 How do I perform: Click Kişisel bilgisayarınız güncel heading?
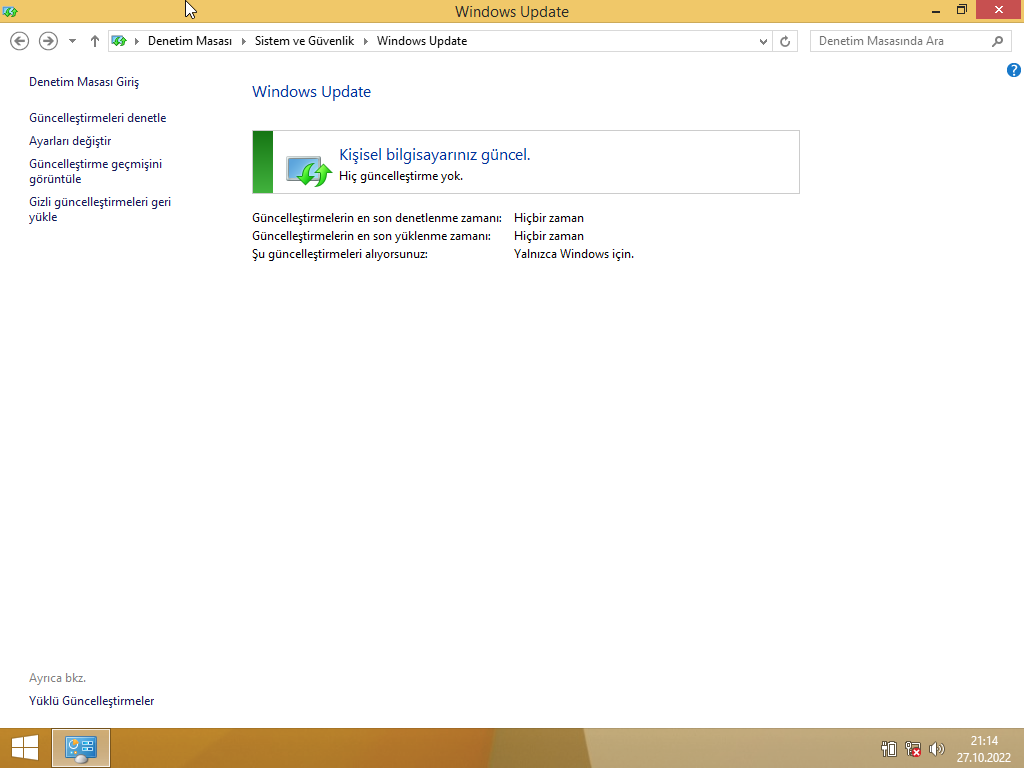click(x=434, y=155)
